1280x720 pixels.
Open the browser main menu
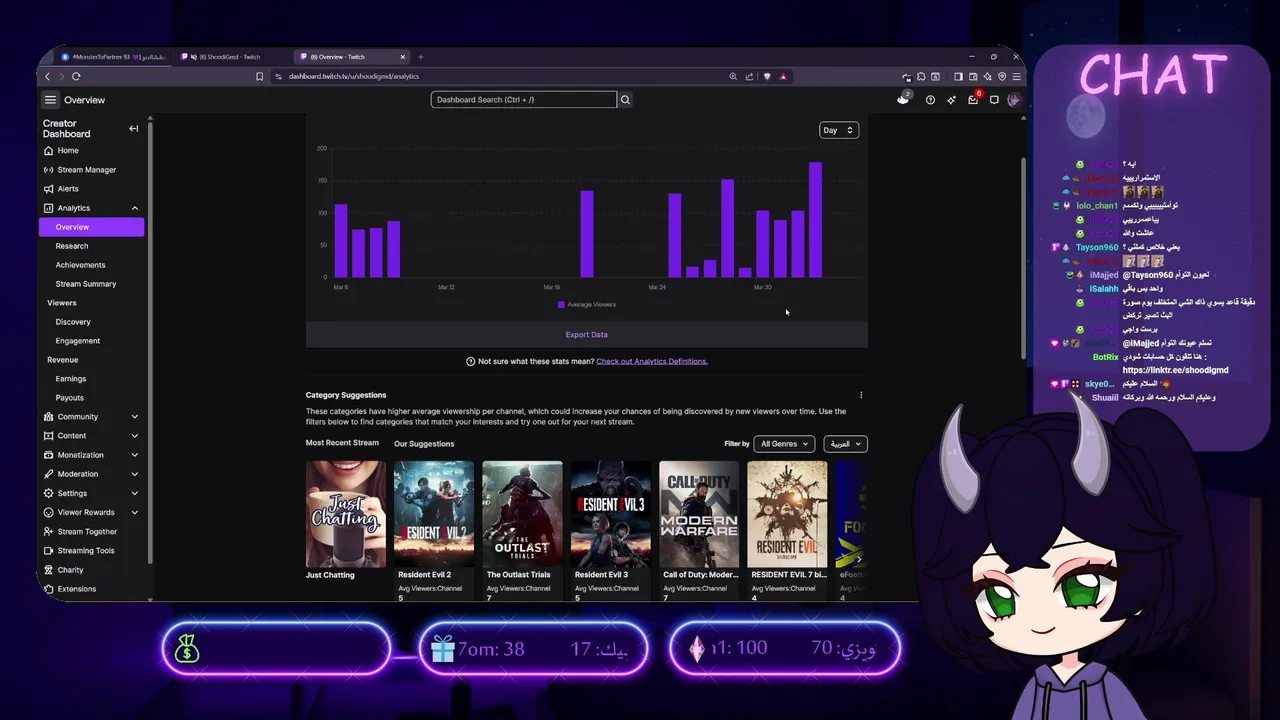click(x=1017, y=76)
